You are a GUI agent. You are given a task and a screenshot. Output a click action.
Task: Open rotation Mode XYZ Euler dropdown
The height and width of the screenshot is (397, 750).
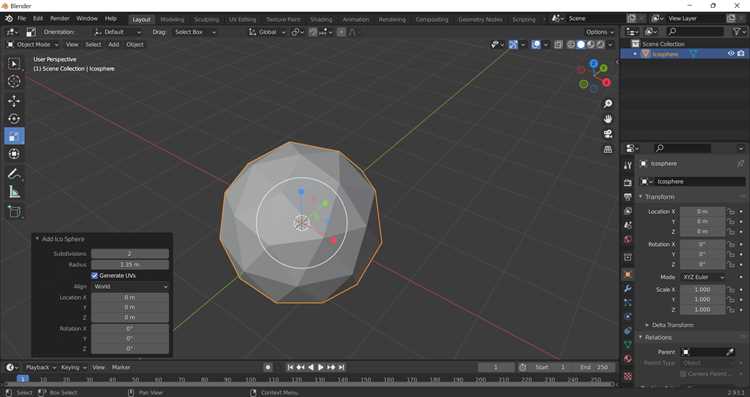(x=703, y=277)
